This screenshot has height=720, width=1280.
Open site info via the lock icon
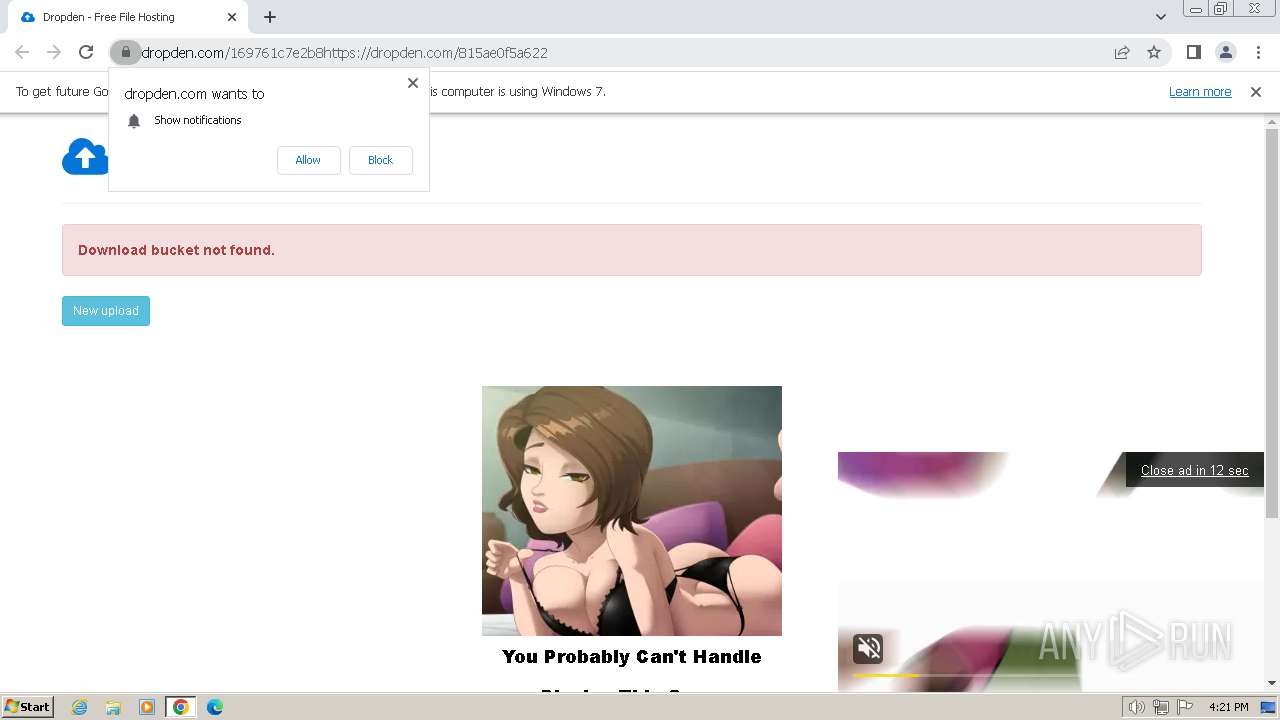click(x=125, y=52)
